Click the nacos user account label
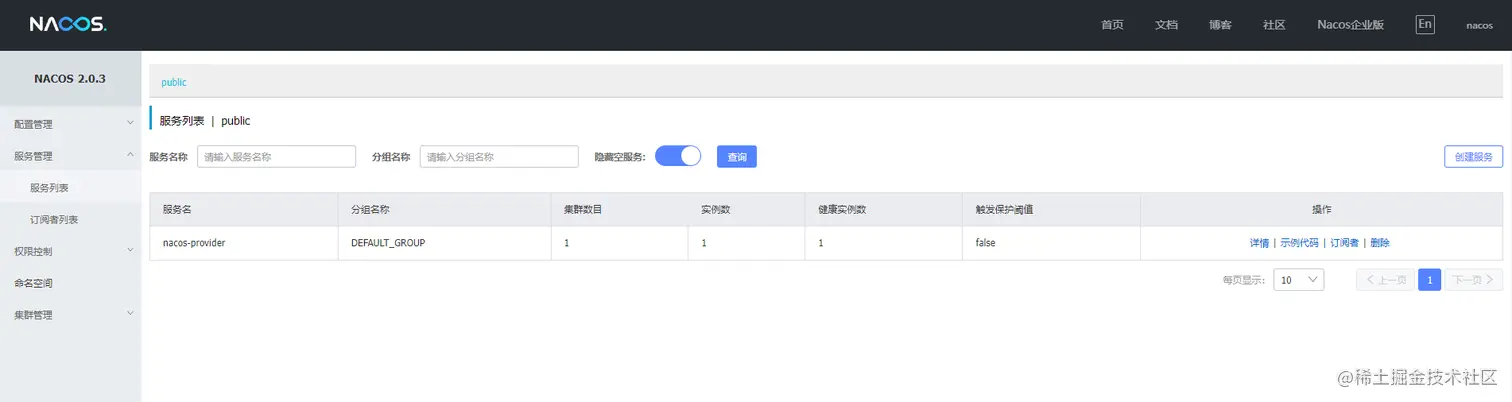Viewport: 1512px width, 402px height. [1479, 25]
